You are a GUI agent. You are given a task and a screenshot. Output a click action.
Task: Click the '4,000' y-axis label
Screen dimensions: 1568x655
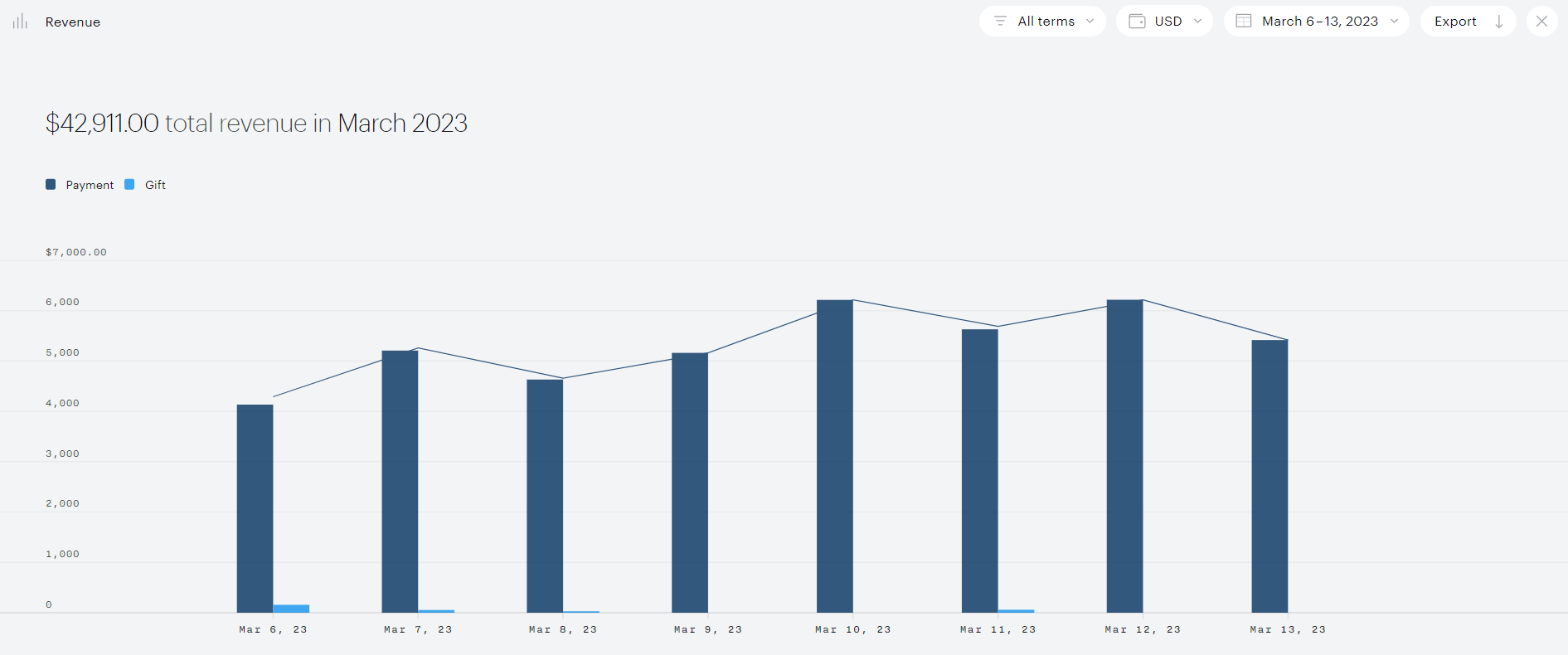[x=62, y=403]
